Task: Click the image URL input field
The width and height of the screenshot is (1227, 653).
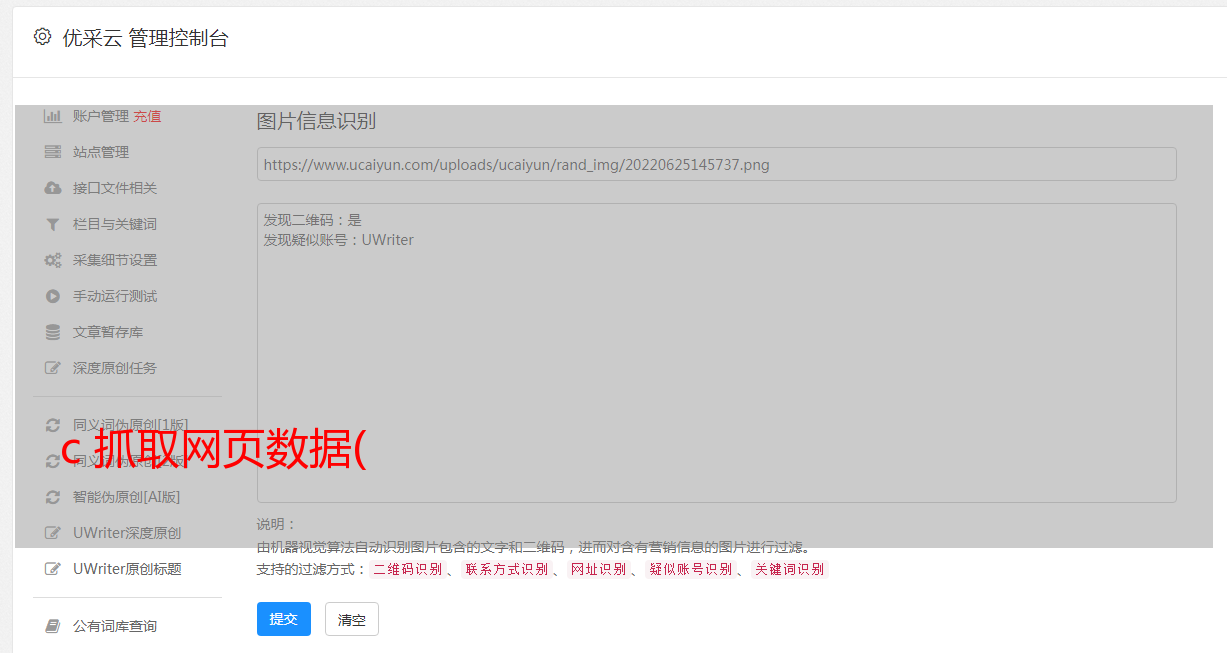Action: click(716, 164)
